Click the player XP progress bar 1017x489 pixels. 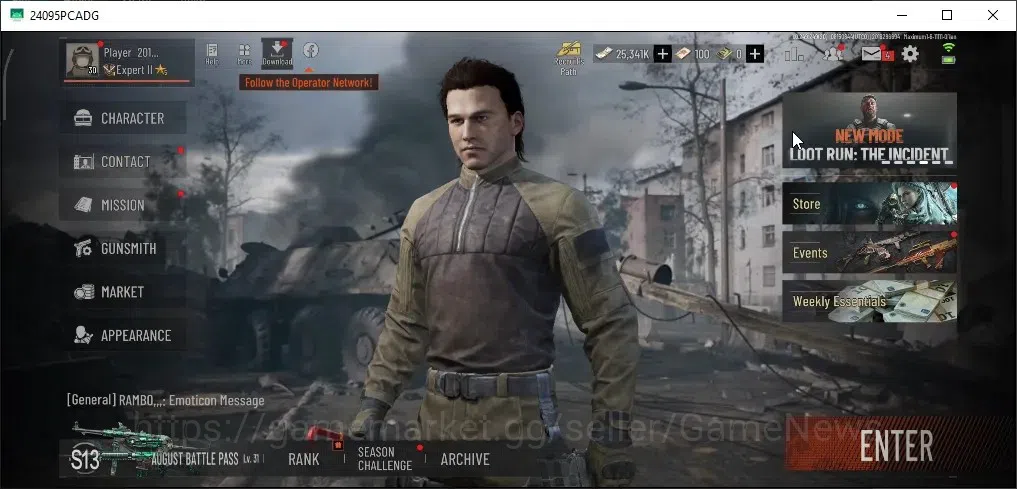click(x=128, y=82)
